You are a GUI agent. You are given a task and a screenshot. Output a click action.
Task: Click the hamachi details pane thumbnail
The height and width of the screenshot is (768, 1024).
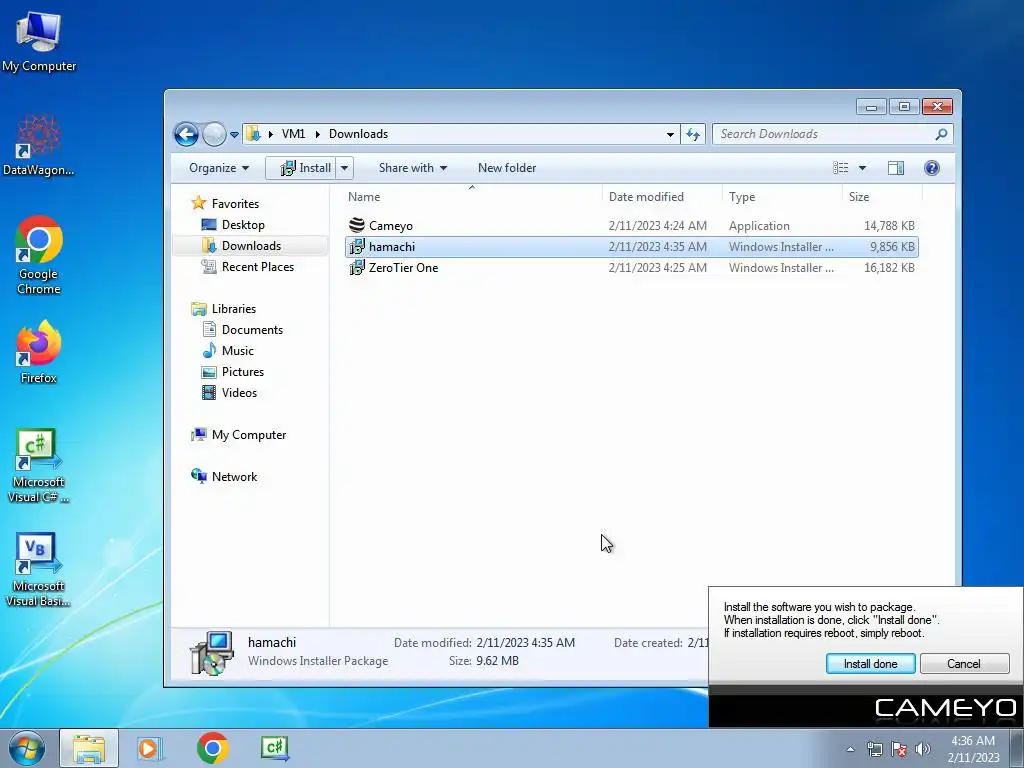click(x=212, y=652)
